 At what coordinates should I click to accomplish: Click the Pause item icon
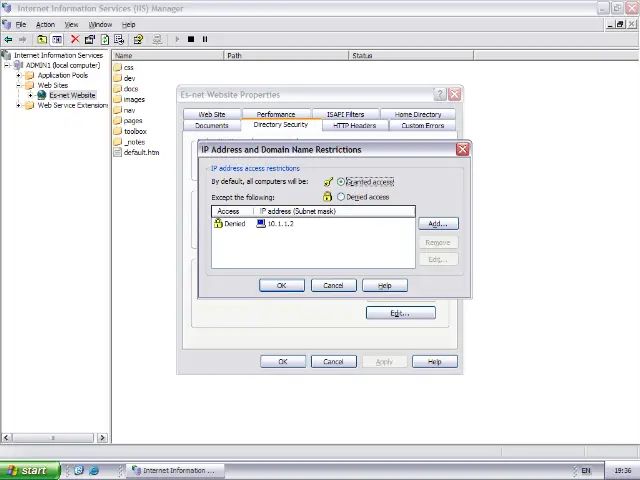[205, 39]
